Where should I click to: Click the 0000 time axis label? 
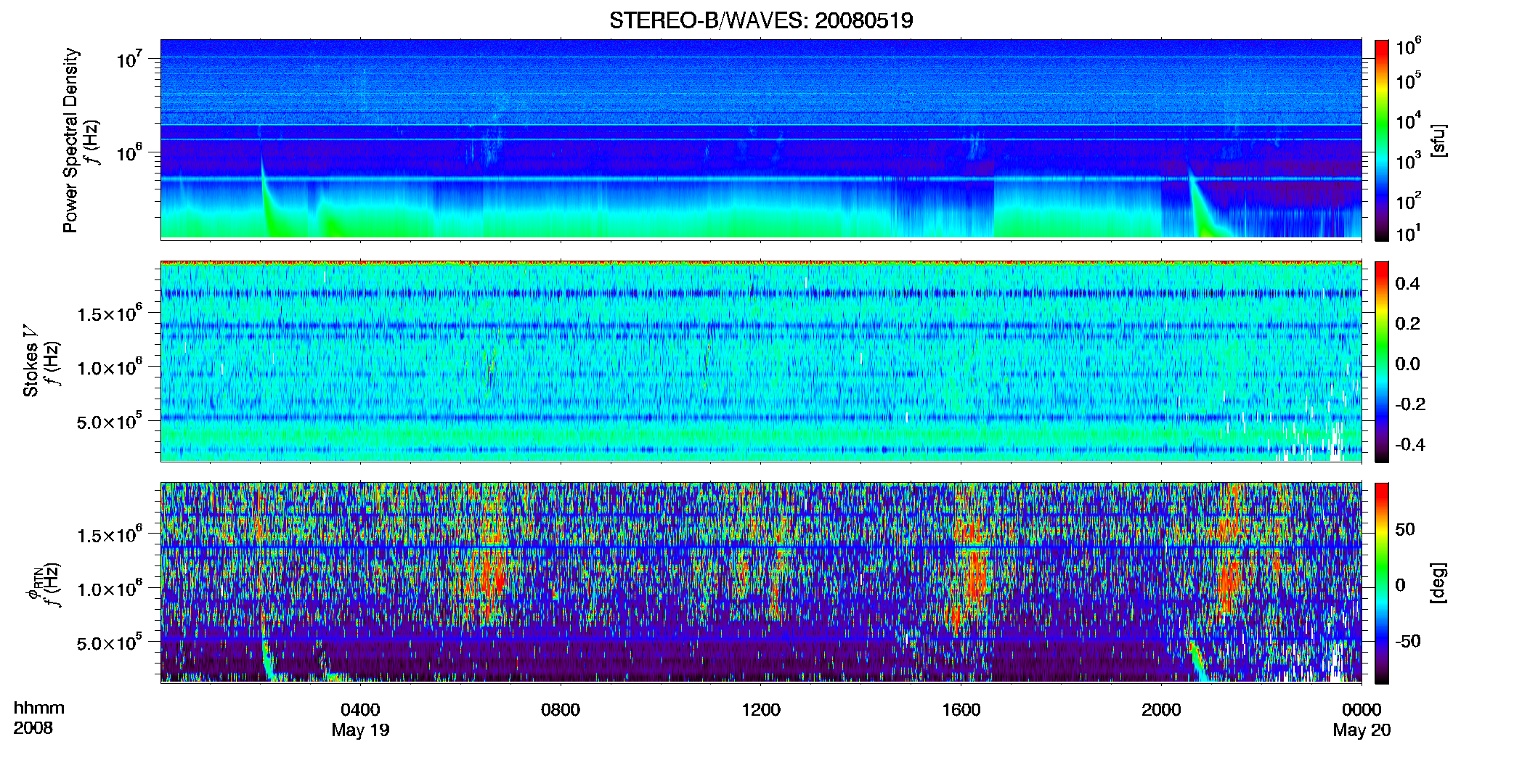(x=1362, y=710)
